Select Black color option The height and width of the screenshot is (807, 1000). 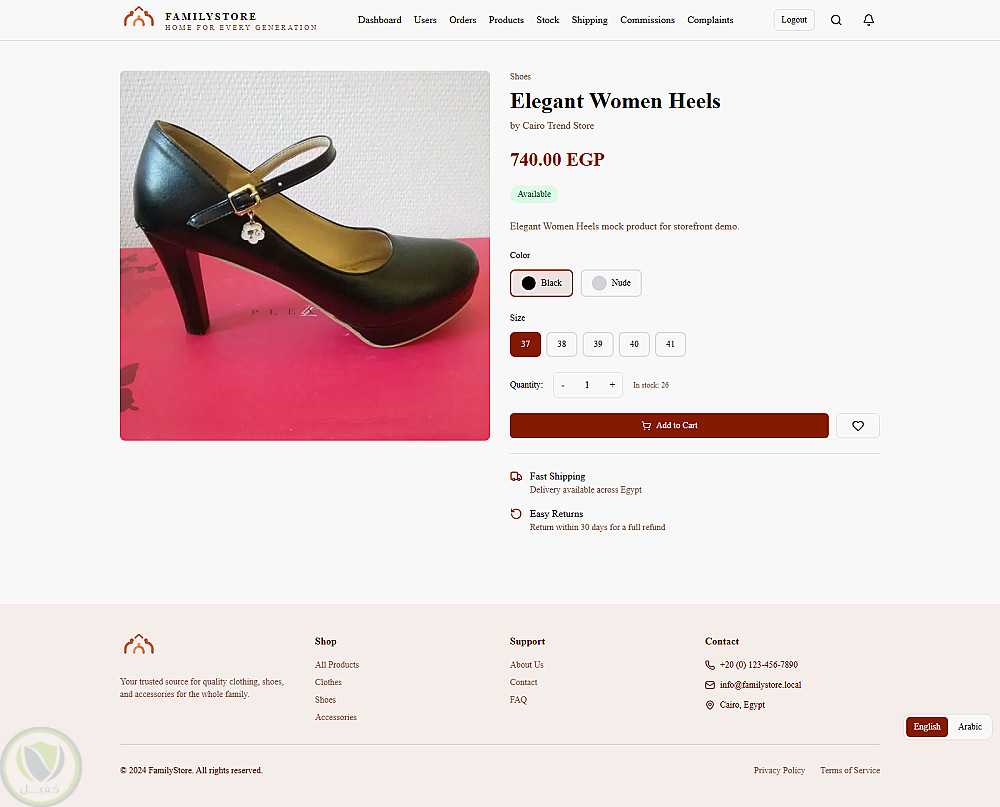tap(541, 283)
